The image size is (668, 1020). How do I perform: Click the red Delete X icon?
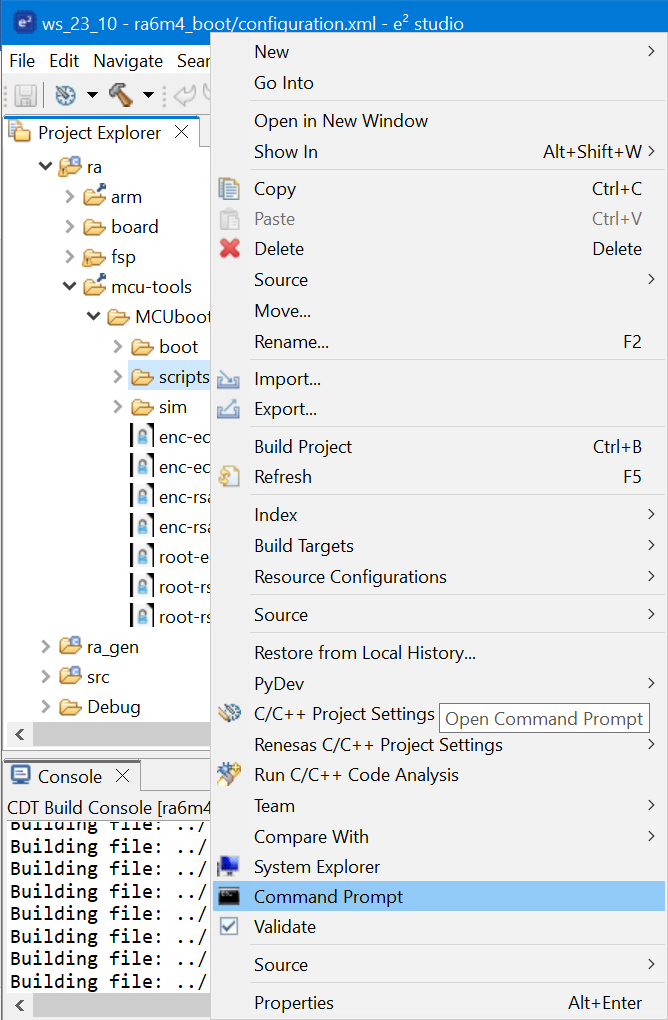pos(230,248)
